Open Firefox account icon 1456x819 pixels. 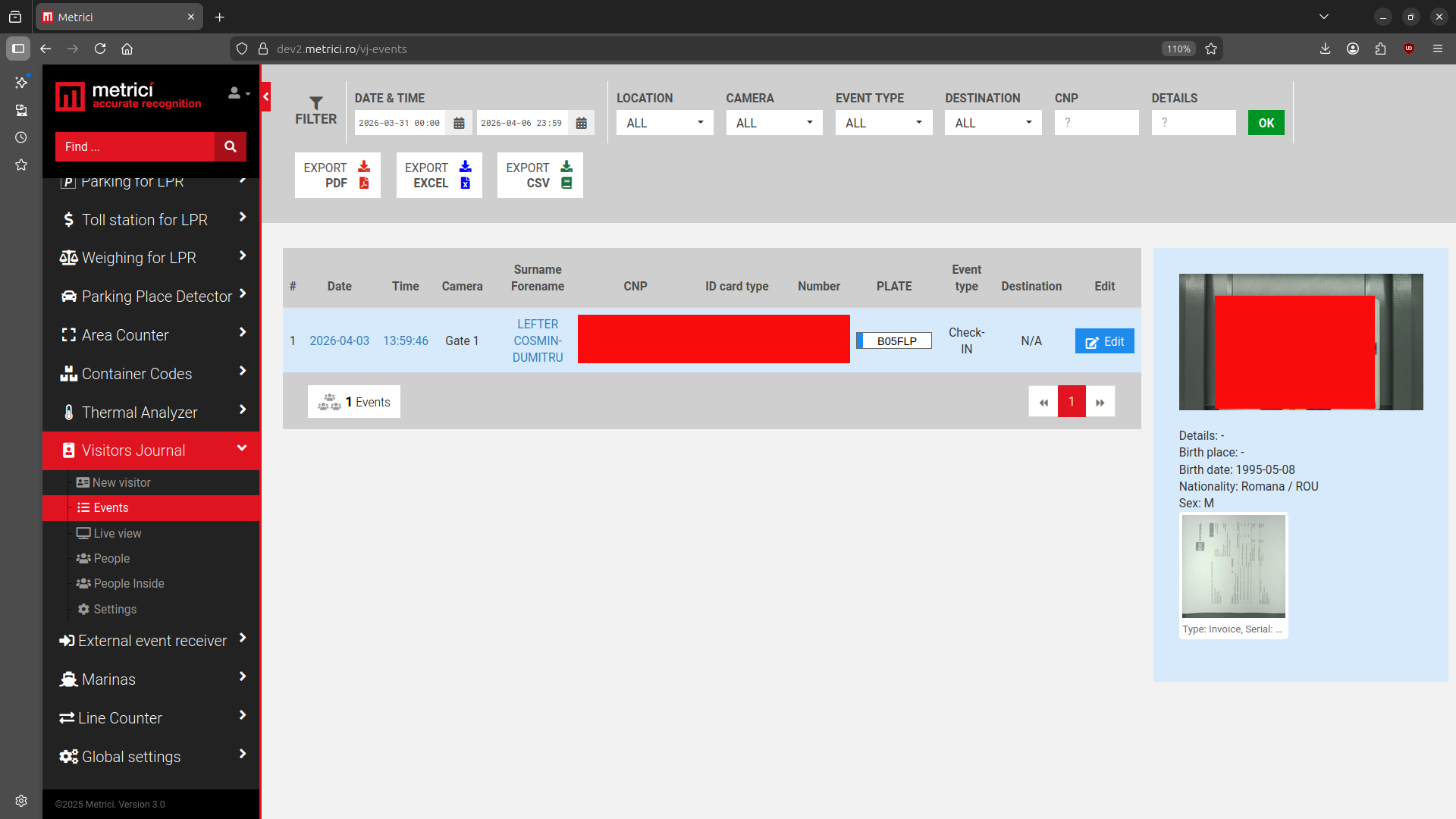click(x=1353, y=49)
